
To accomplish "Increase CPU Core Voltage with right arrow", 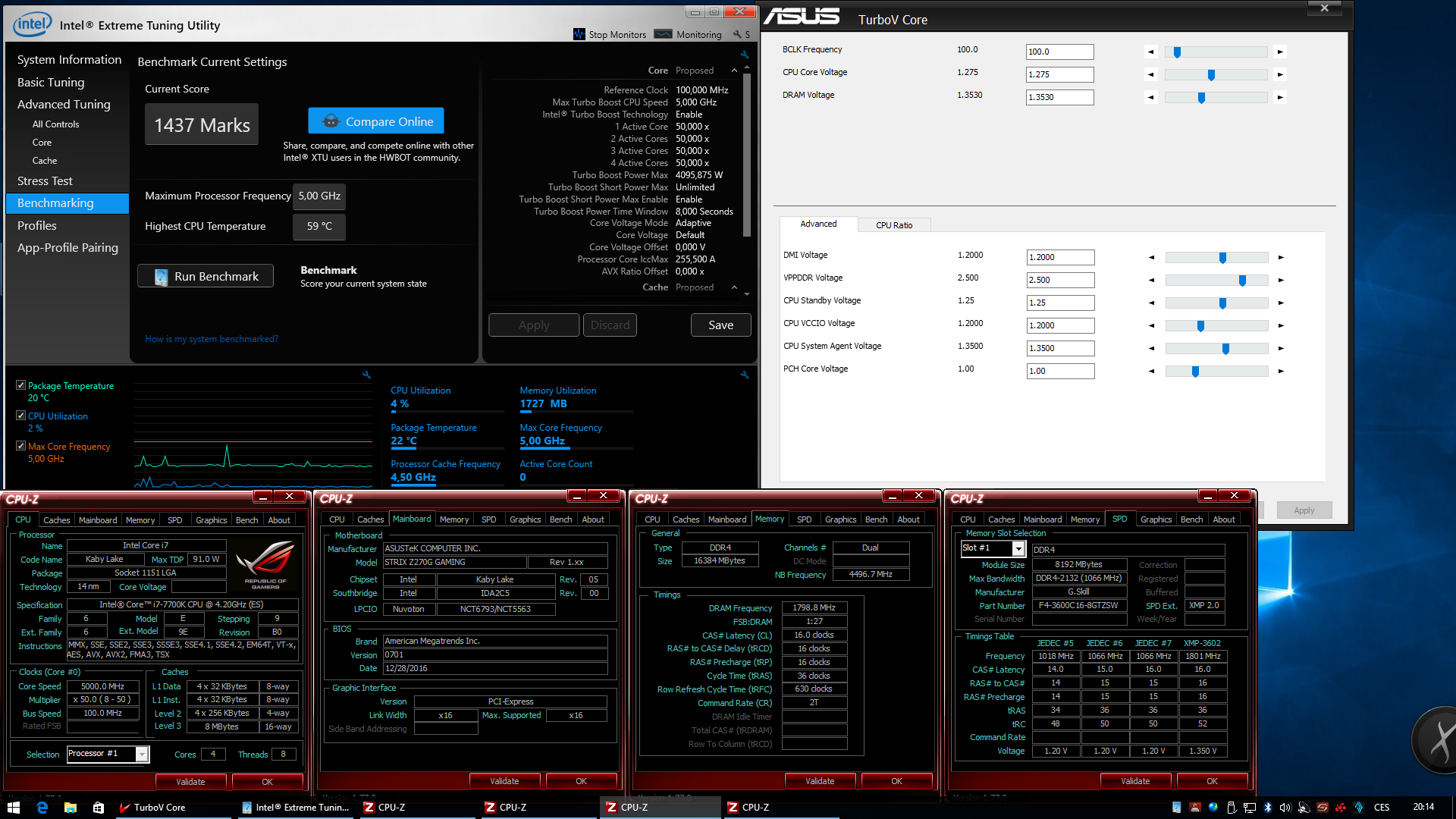I will [1280, 75].
